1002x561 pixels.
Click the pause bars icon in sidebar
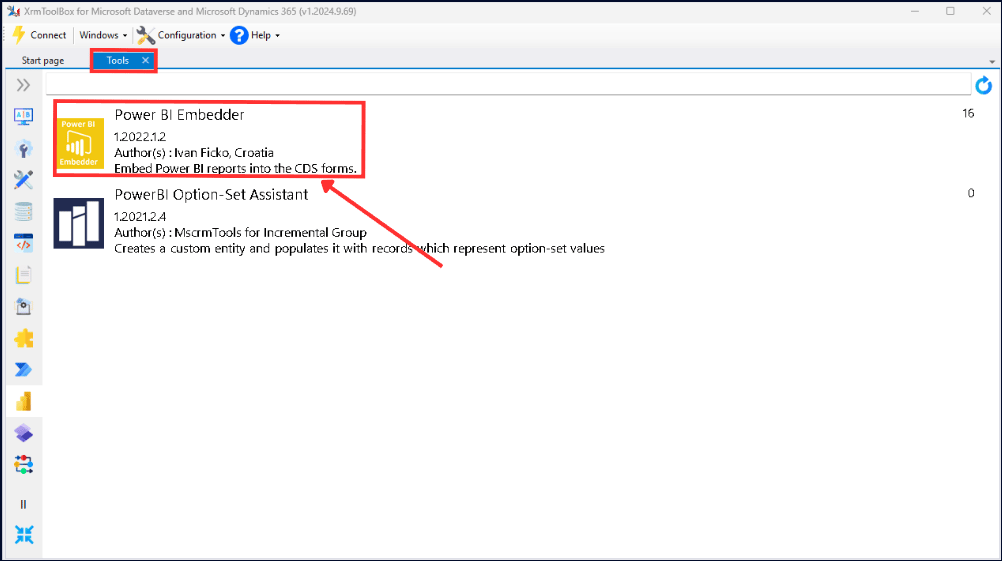pos(24,504)
